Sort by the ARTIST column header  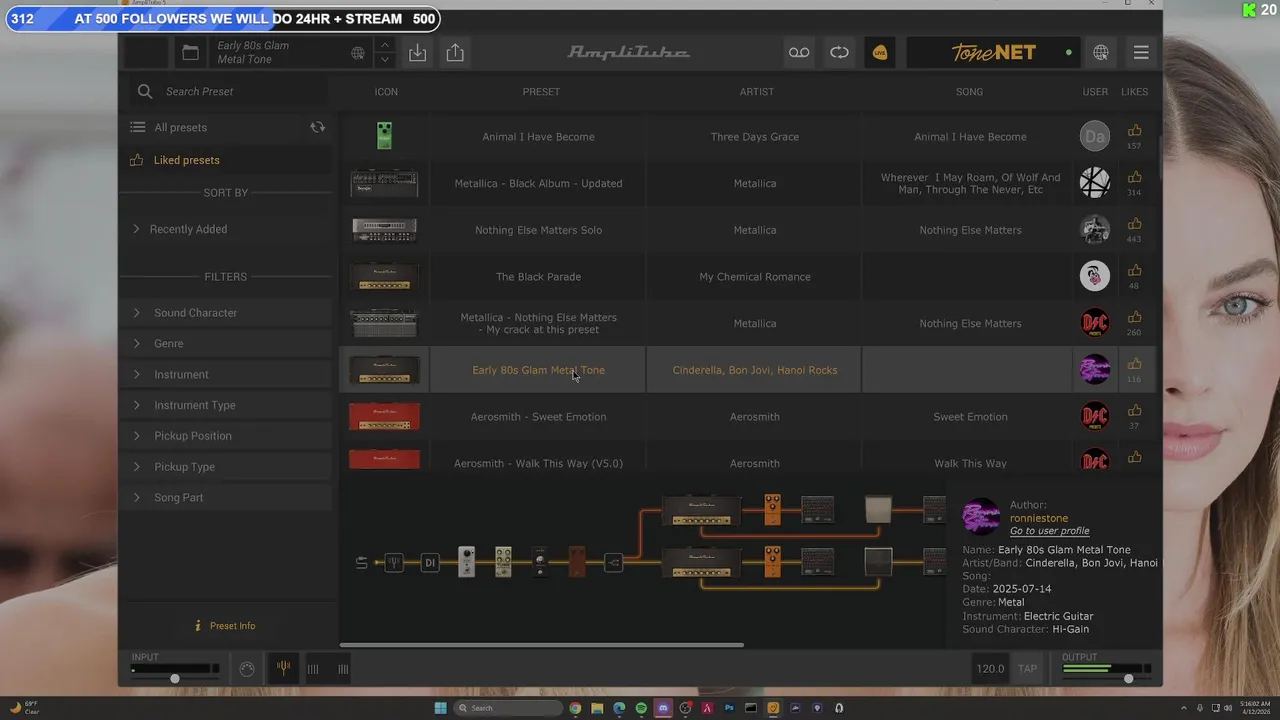[x=757, y=91]
